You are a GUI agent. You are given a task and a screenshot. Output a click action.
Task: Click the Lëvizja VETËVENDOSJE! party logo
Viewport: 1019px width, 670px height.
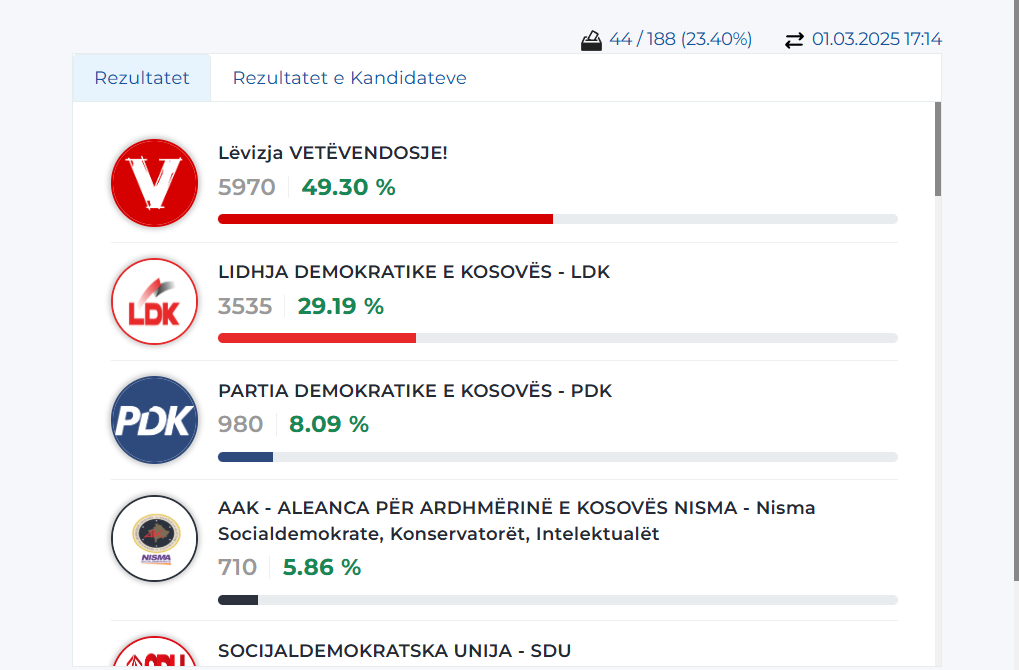tap(155, 183)
